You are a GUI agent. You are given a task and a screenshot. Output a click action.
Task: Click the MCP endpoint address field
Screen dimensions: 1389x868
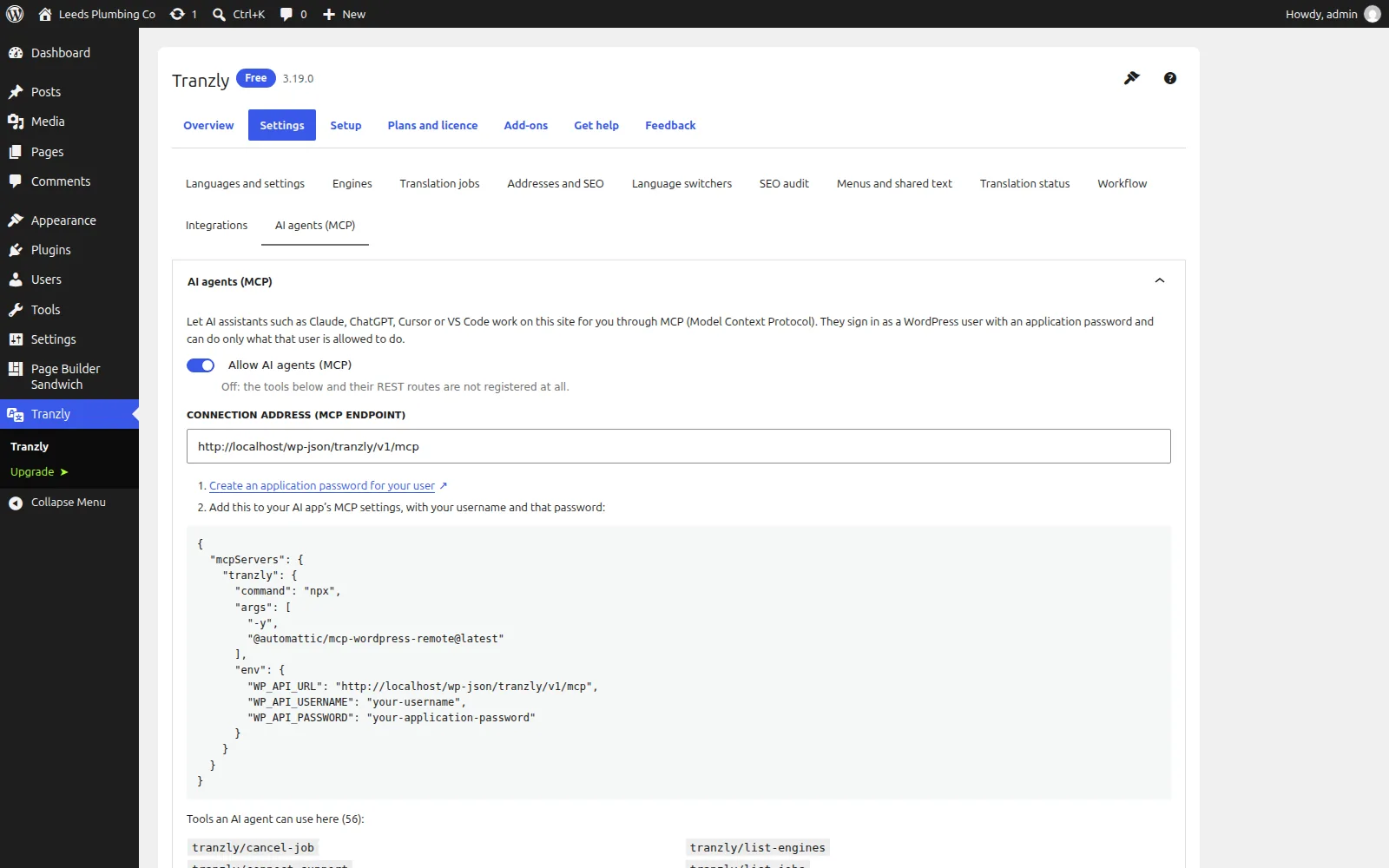coord(679,446)
